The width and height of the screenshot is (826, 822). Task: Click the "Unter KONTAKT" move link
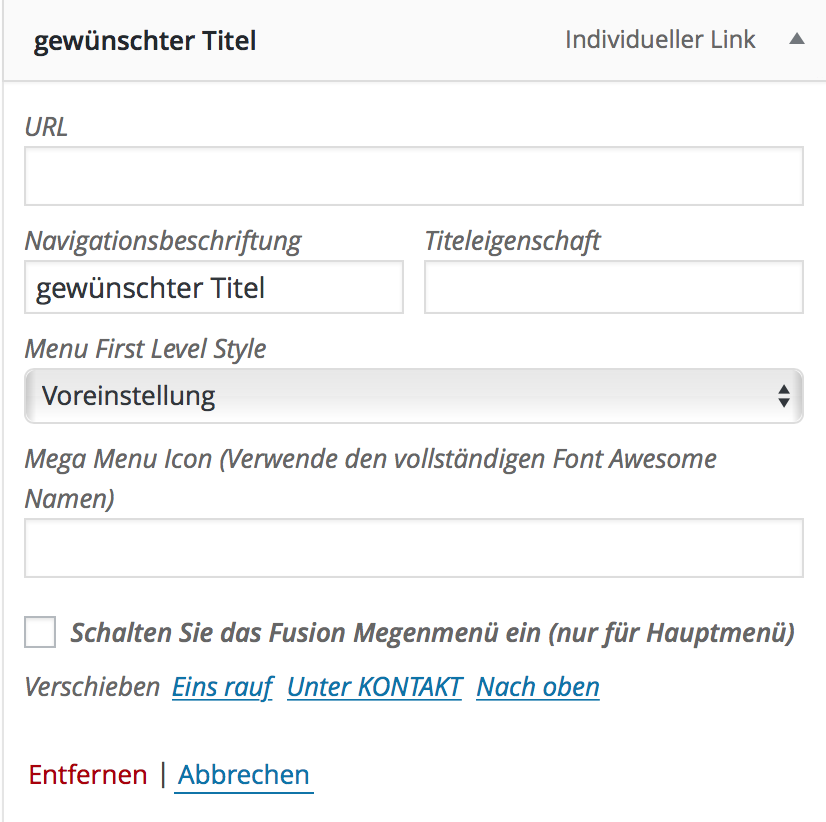pyautogui.click(x=375, y=687)
